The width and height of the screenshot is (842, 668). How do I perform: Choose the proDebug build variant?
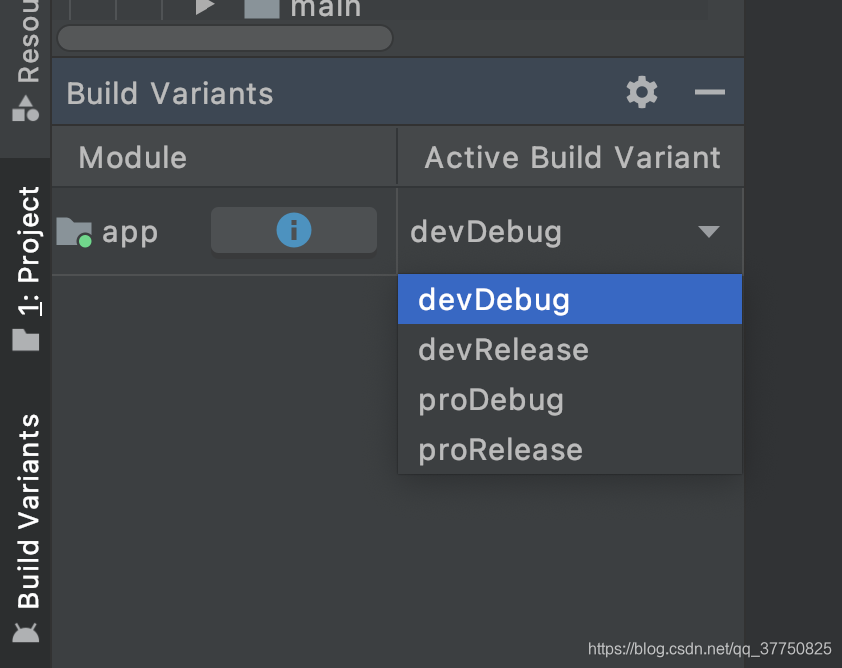pos(490,399)
